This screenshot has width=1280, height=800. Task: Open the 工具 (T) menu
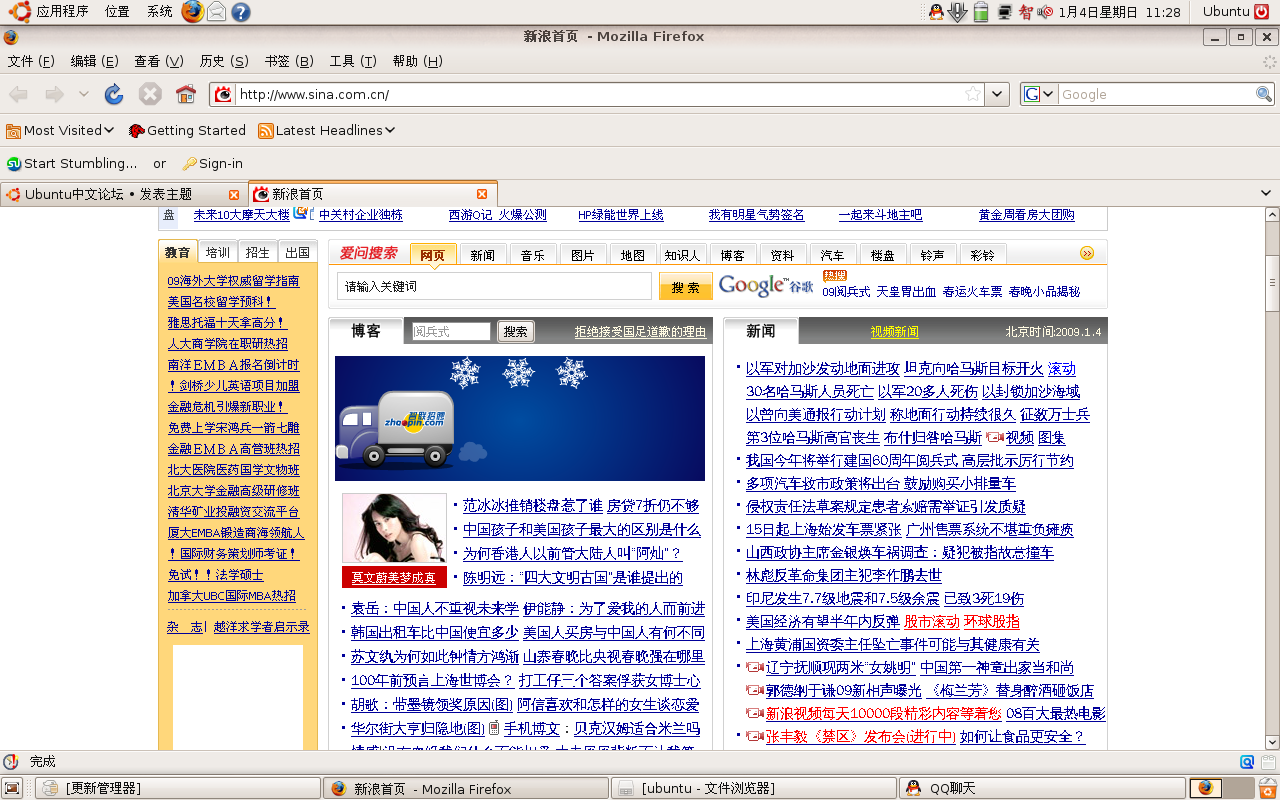point(353,61)
